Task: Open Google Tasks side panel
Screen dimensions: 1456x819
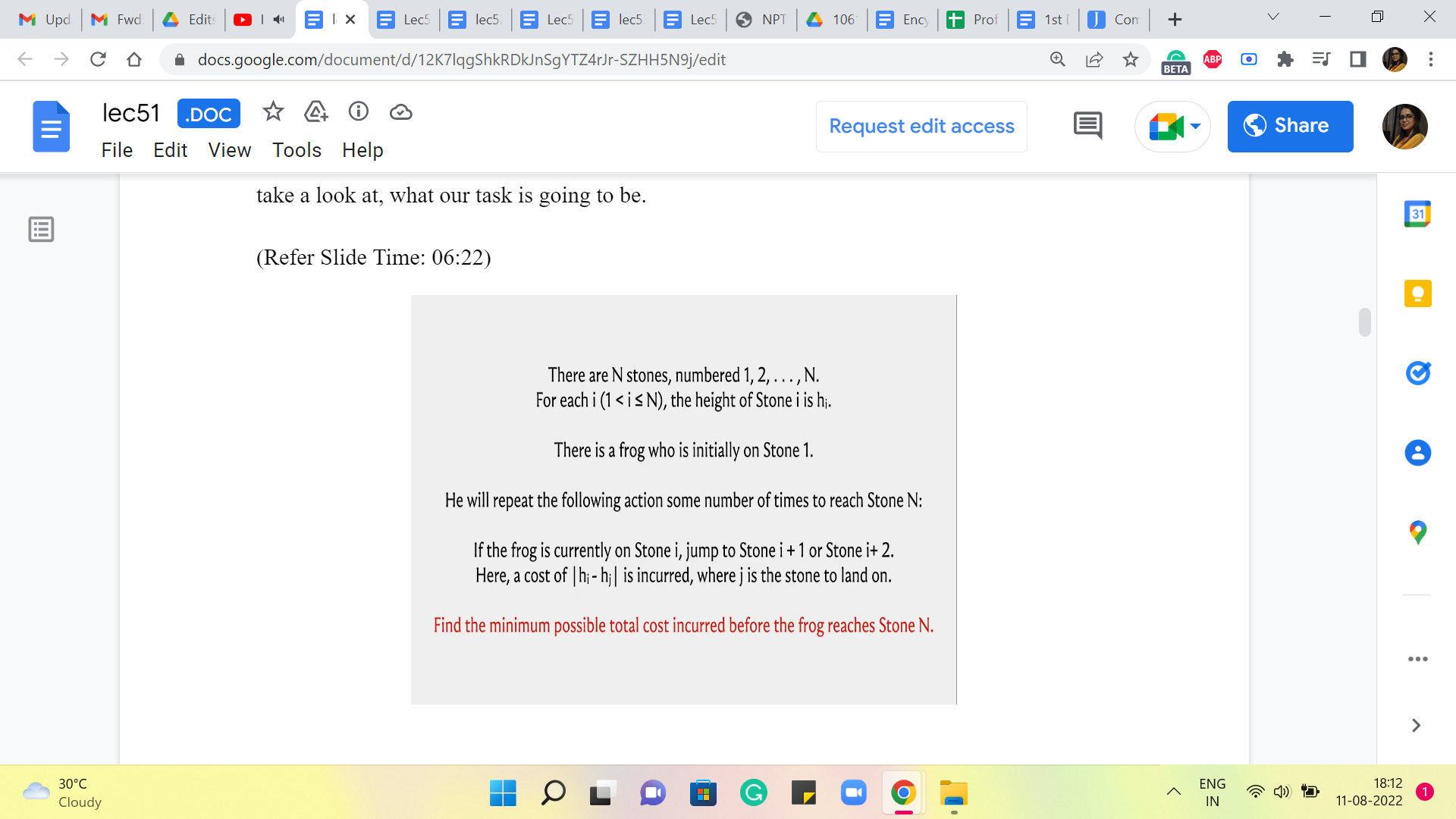Action: point(1417,373)
